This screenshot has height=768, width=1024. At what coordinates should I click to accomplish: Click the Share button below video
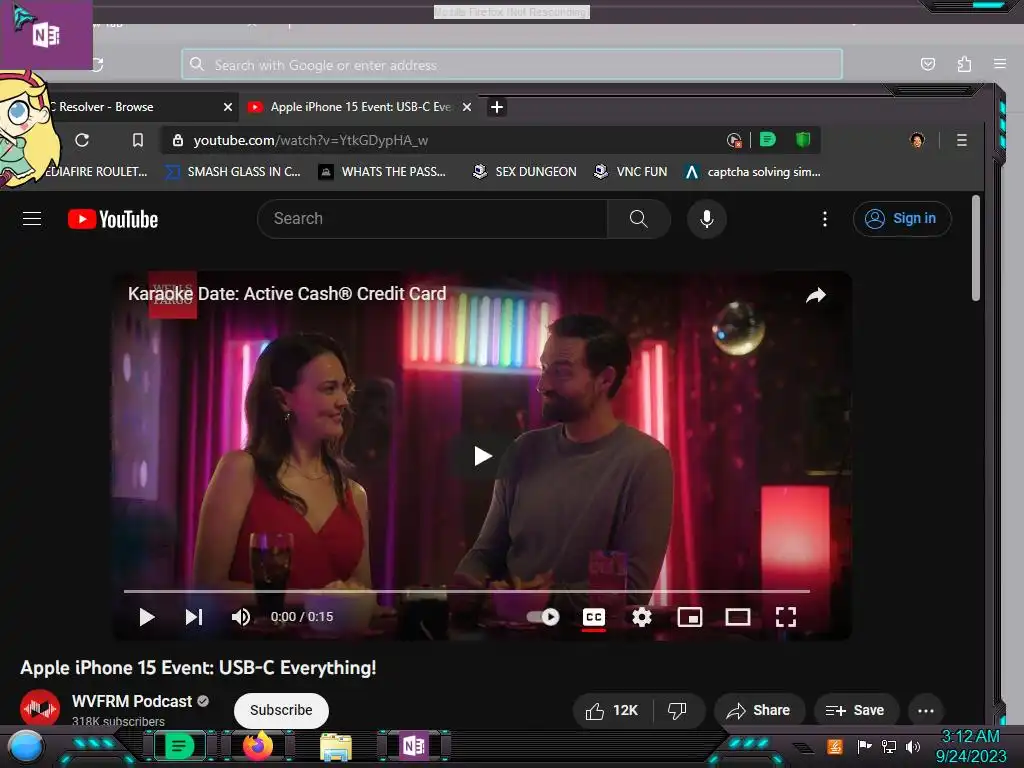759,711
